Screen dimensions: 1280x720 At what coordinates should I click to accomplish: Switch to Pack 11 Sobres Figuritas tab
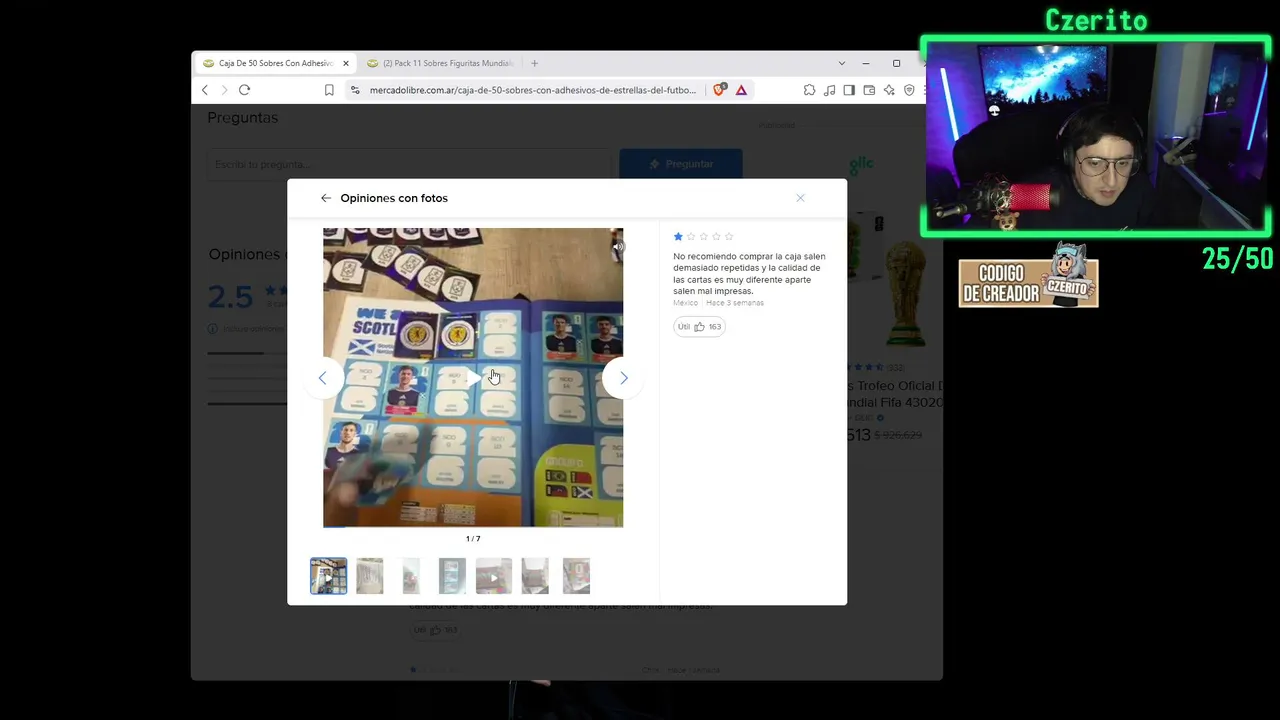[x=440, y=63]
